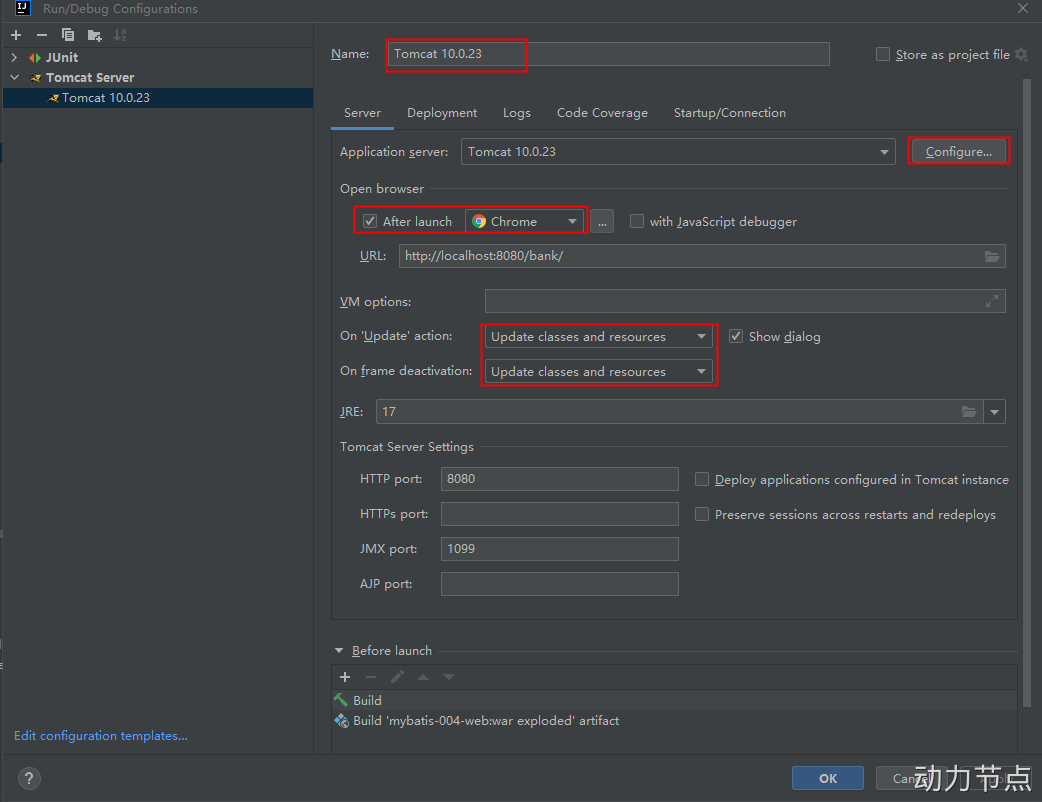Click the HTTP port input field

pos(559,479)
